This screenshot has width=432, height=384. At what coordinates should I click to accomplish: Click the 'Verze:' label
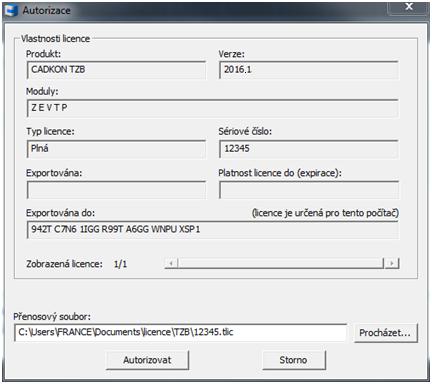coord(231,54)
